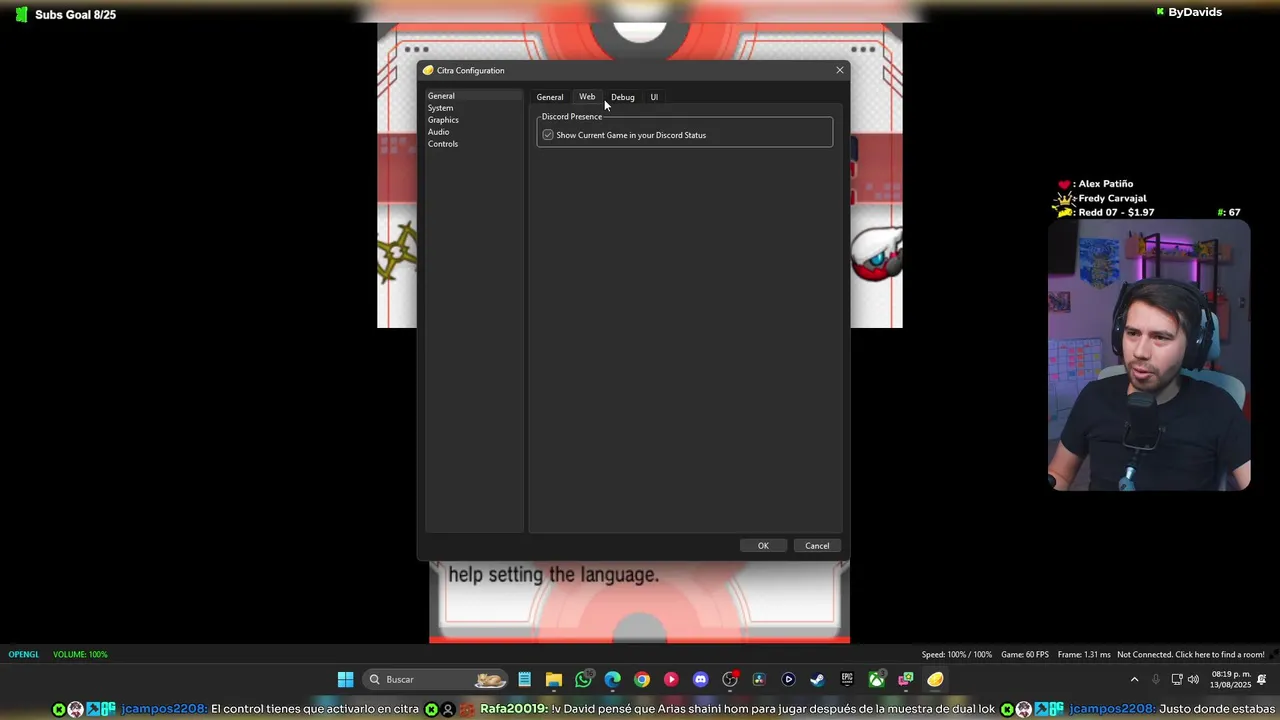The height and width of the screenshot is (720, 1280).
Task: Open the dark circular play icon on the taskbar
Action: 788,680
